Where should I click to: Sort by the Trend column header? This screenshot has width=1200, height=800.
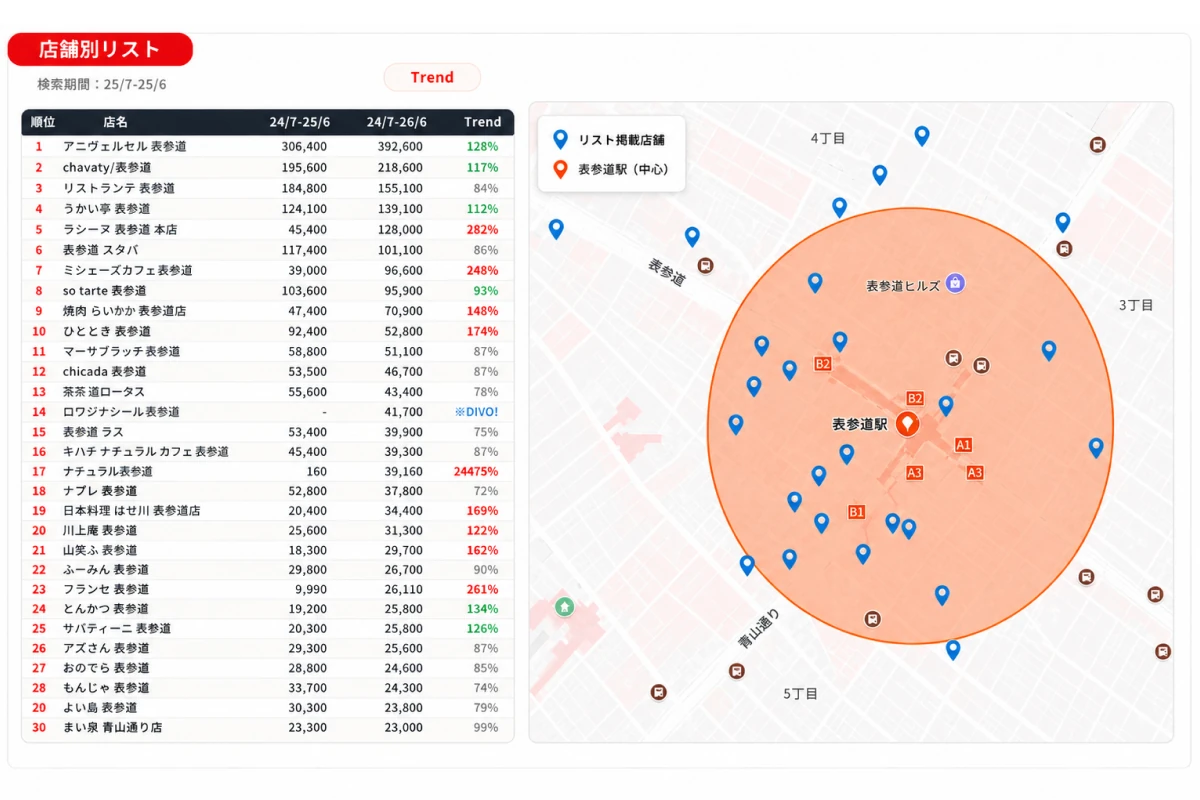click(482, 122)
